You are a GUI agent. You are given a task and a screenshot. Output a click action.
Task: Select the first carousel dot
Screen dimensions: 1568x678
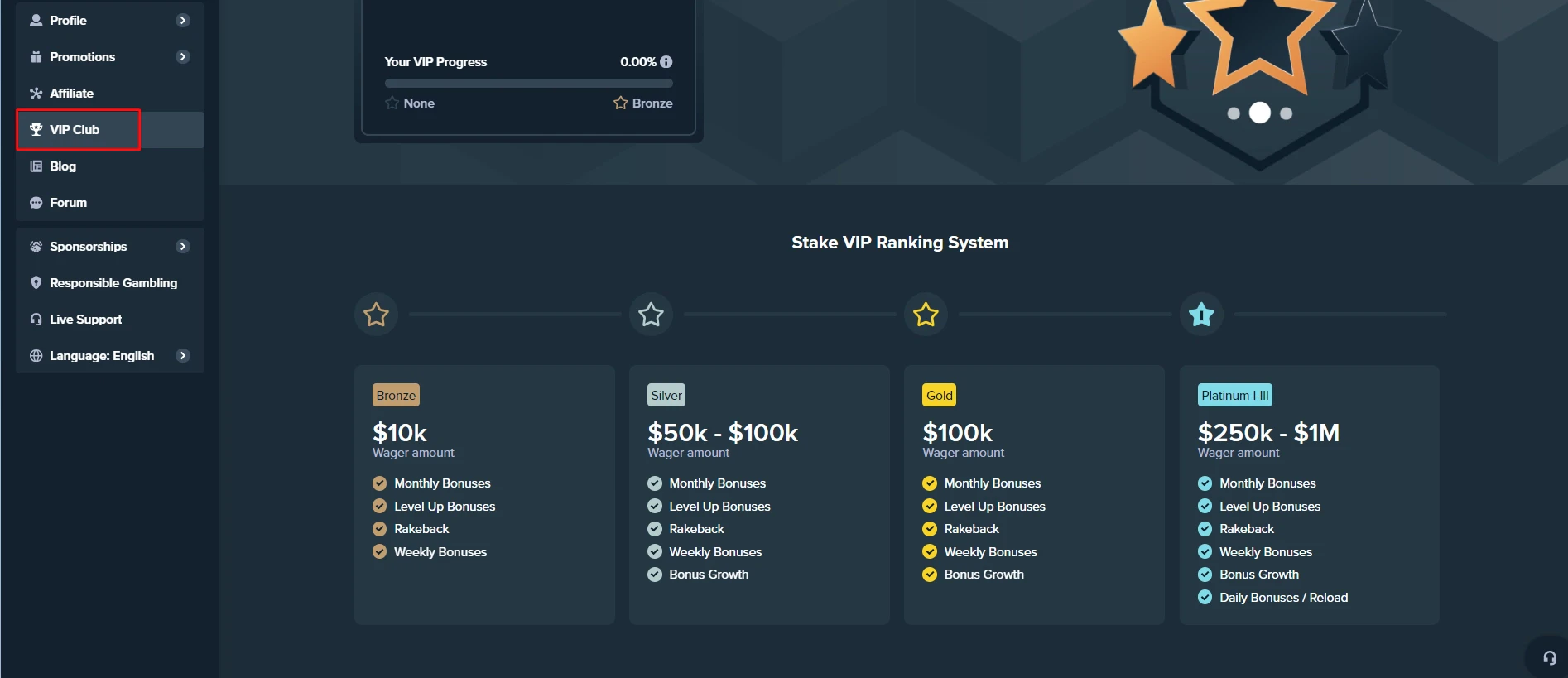[1234, 113]
